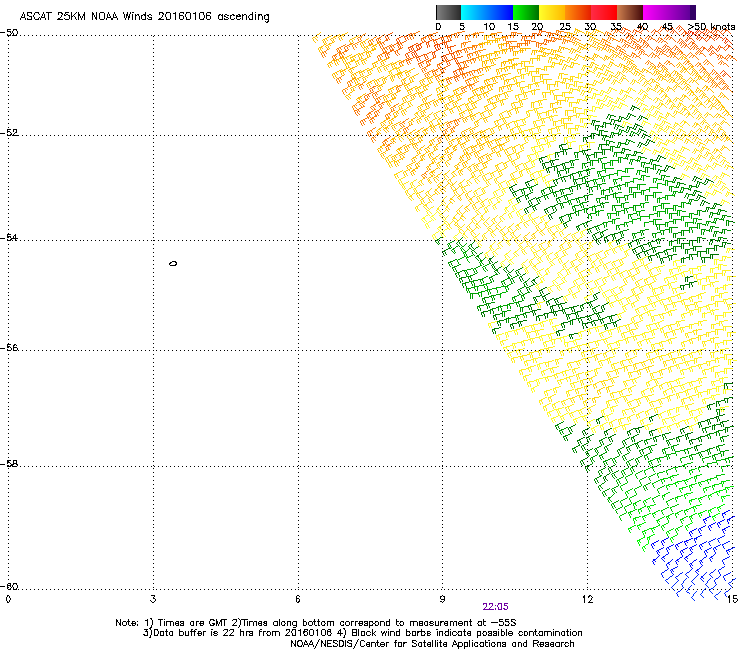
Task: Click the yellow 20-25 knots color swatch
Action: point(552,12)
